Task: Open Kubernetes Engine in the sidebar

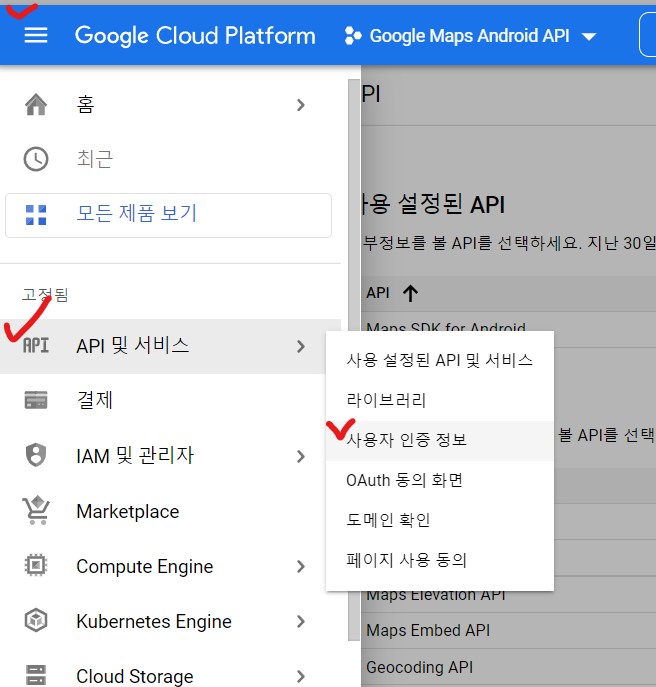Action: tap(170, 621)
